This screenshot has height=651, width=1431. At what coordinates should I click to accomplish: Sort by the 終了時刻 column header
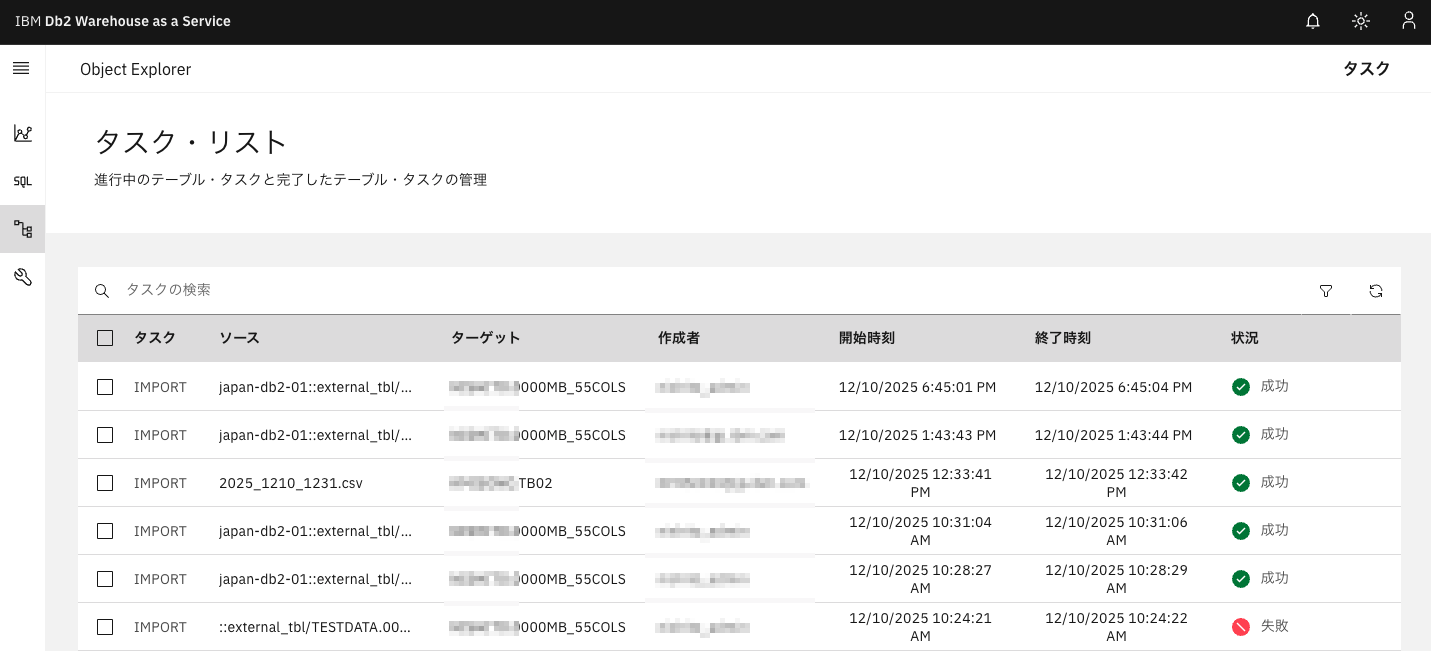pyautogui.click(x=1062, y=338)
